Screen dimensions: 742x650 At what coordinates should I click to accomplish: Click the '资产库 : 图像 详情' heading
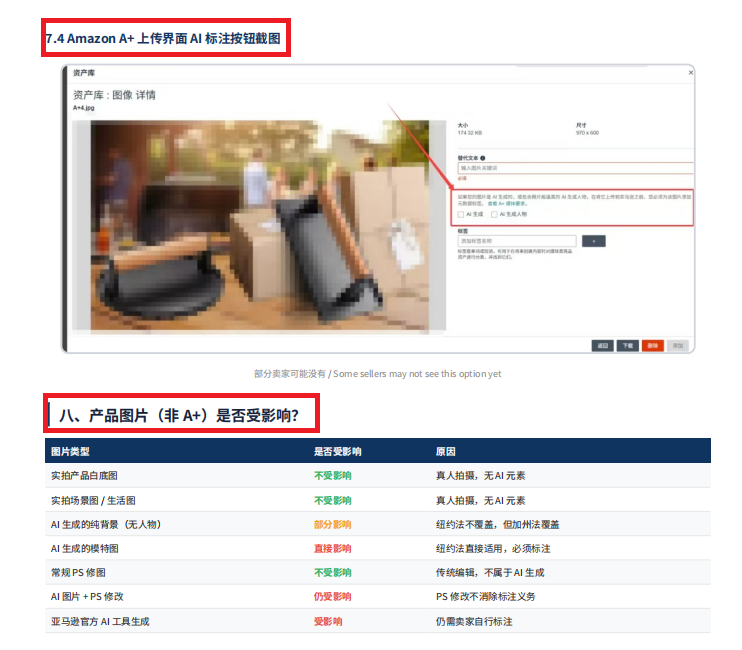coord(114,95)
